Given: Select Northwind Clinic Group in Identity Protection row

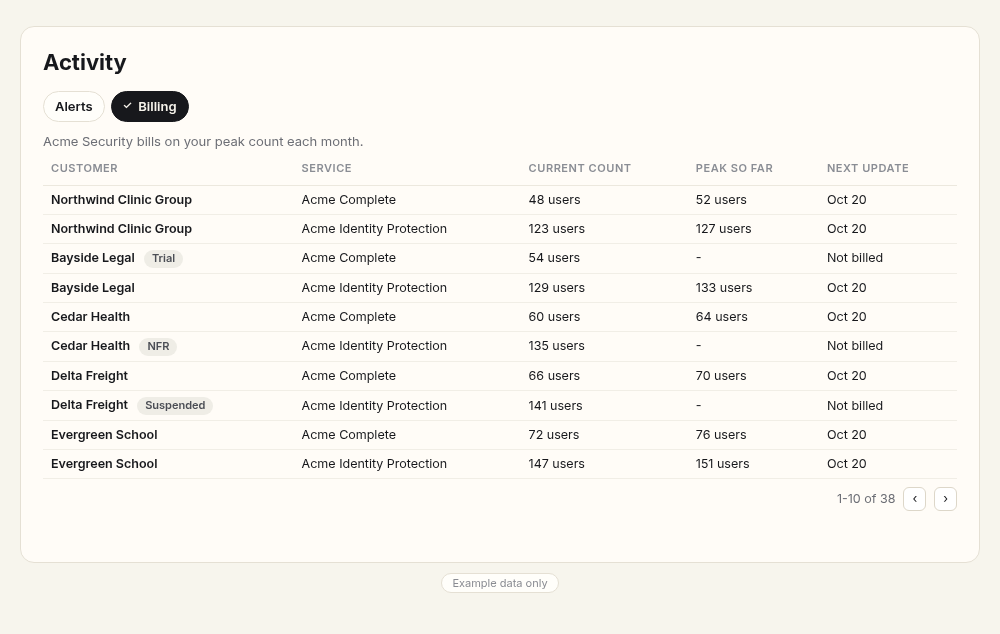Looking at the screenshot, I should (121, 229).
